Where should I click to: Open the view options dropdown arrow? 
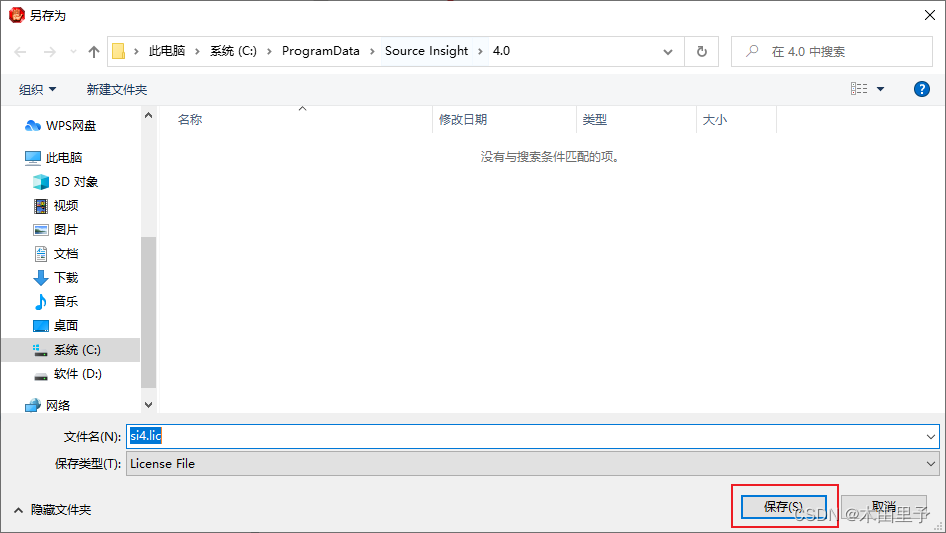(x=880, y=89)
